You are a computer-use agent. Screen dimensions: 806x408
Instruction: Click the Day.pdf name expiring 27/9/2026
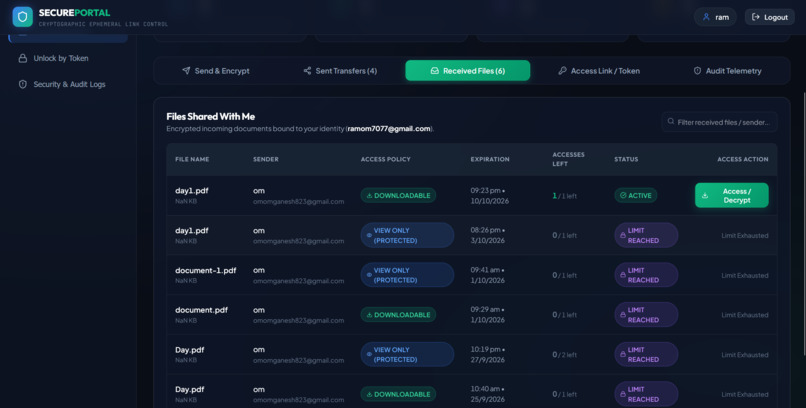[x=190, y=350]
